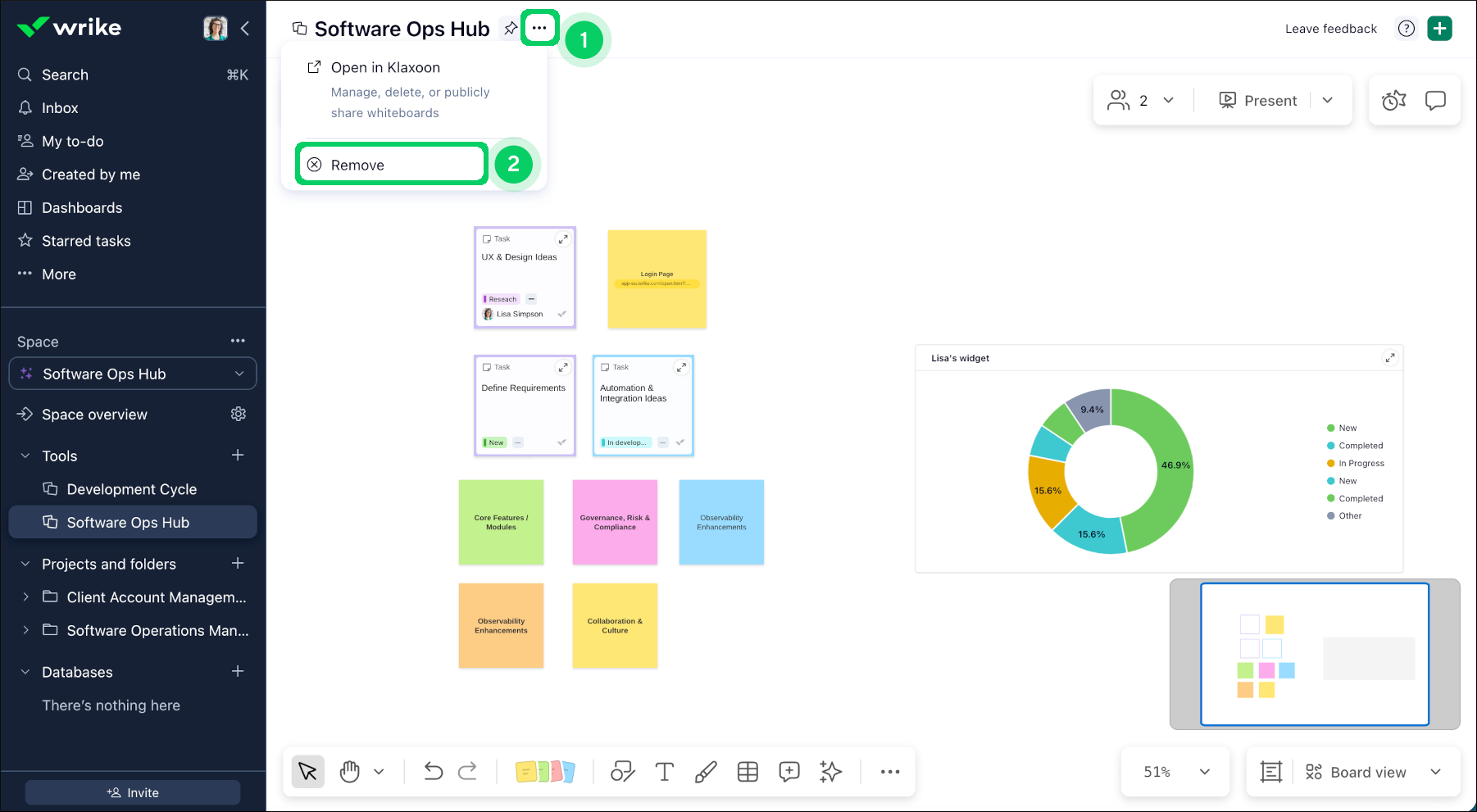Open the whiteboard three-dot menu

[539, 29]
